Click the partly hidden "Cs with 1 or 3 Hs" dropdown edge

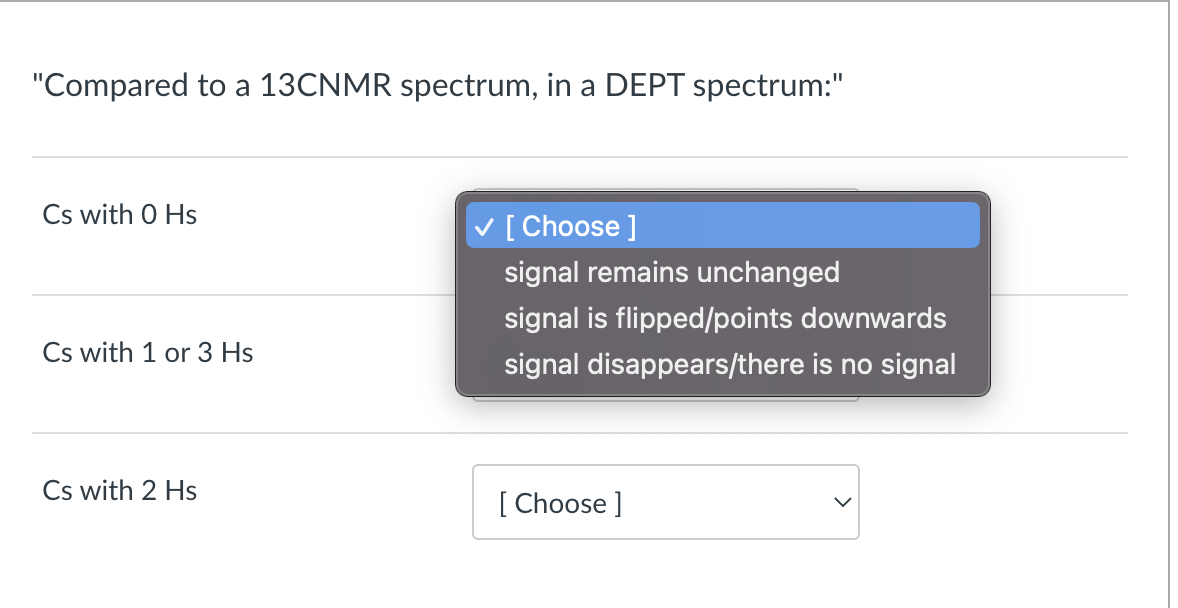(x=665, y=399)
